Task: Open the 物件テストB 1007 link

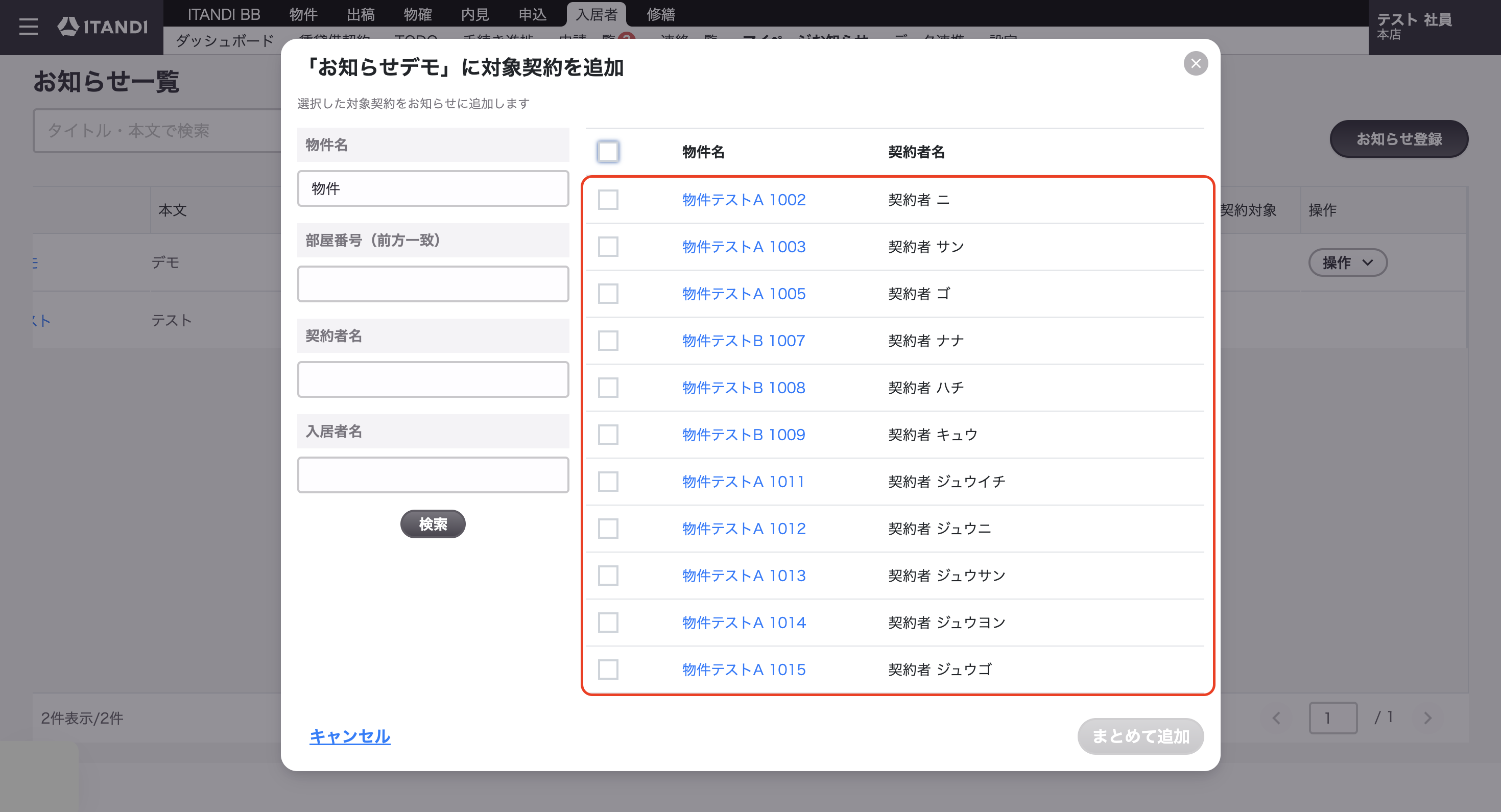Action: [744, 341]
